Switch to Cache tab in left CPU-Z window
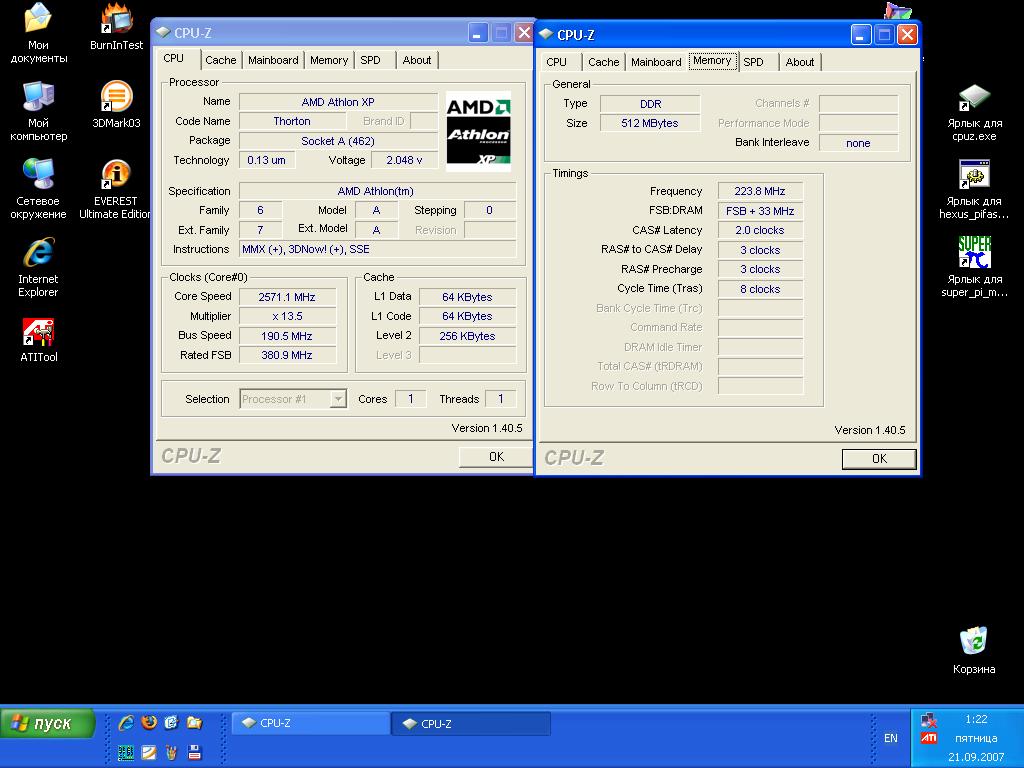 (x=221, y=60)
